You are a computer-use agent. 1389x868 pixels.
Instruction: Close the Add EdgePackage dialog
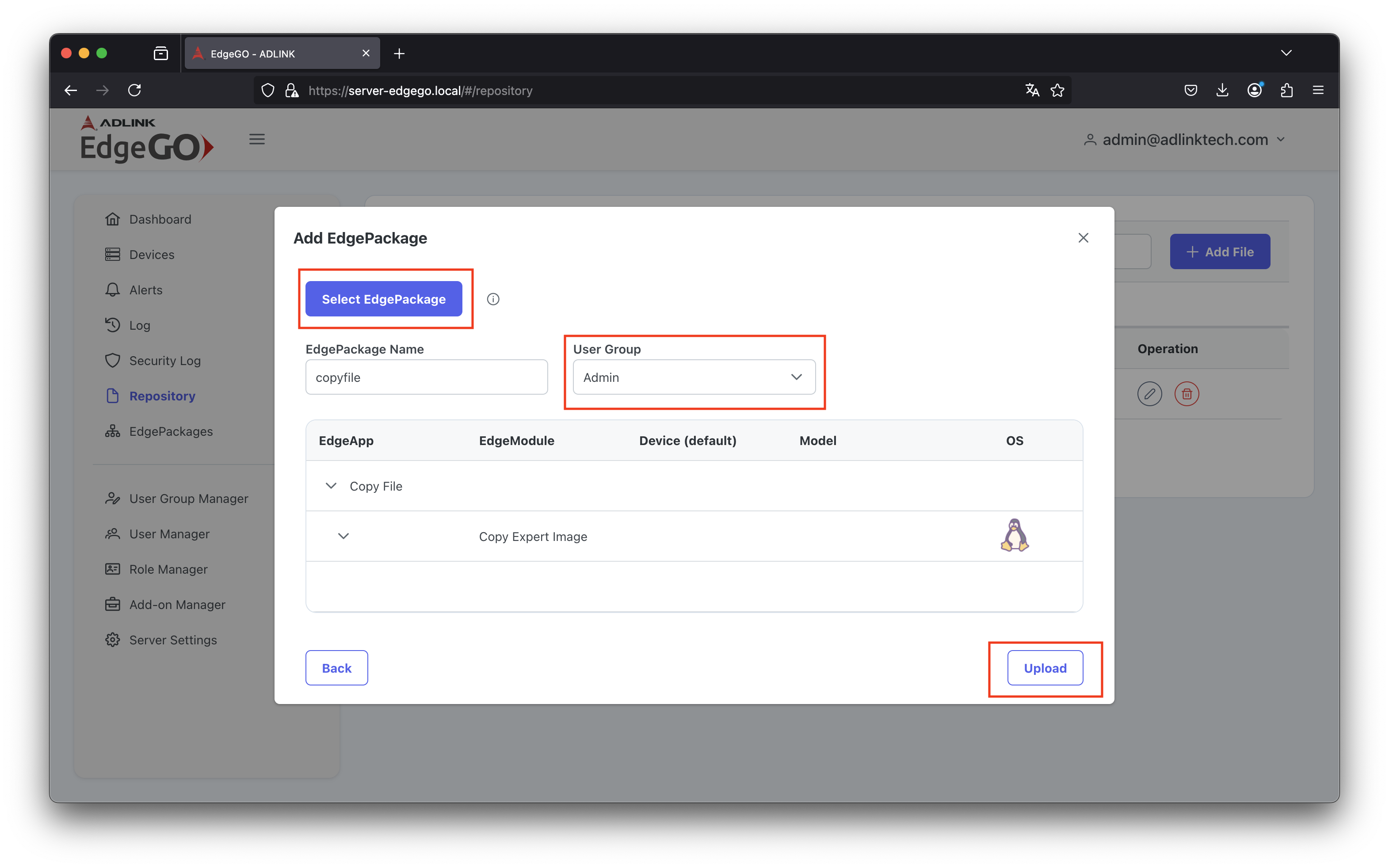tap(1083, 238)
